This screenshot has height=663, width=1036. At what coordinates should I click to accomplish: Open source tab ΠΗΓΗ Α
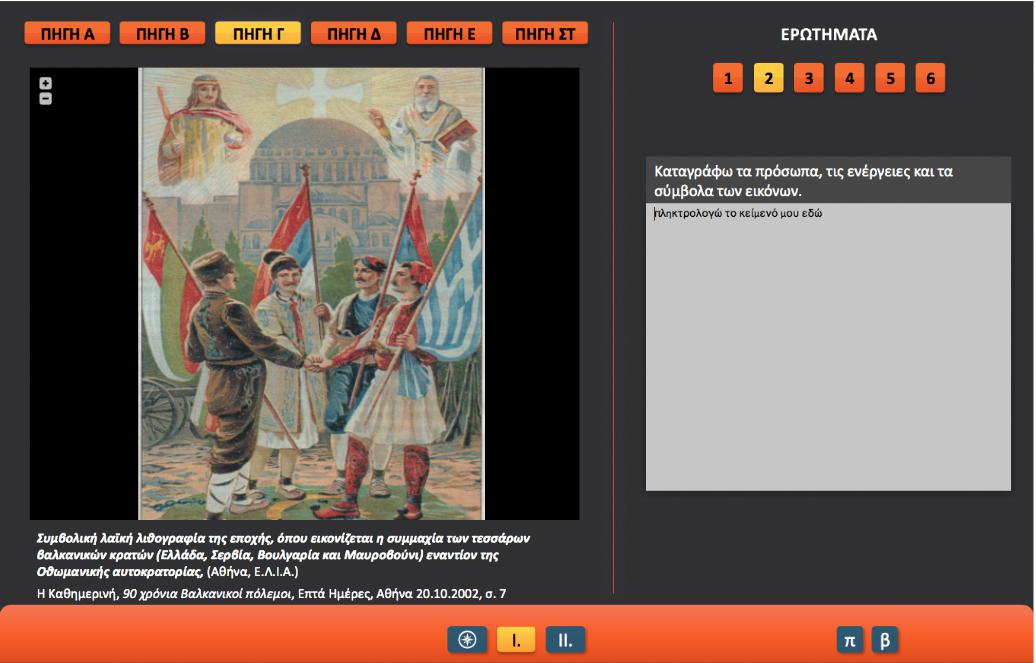point(67,34)
